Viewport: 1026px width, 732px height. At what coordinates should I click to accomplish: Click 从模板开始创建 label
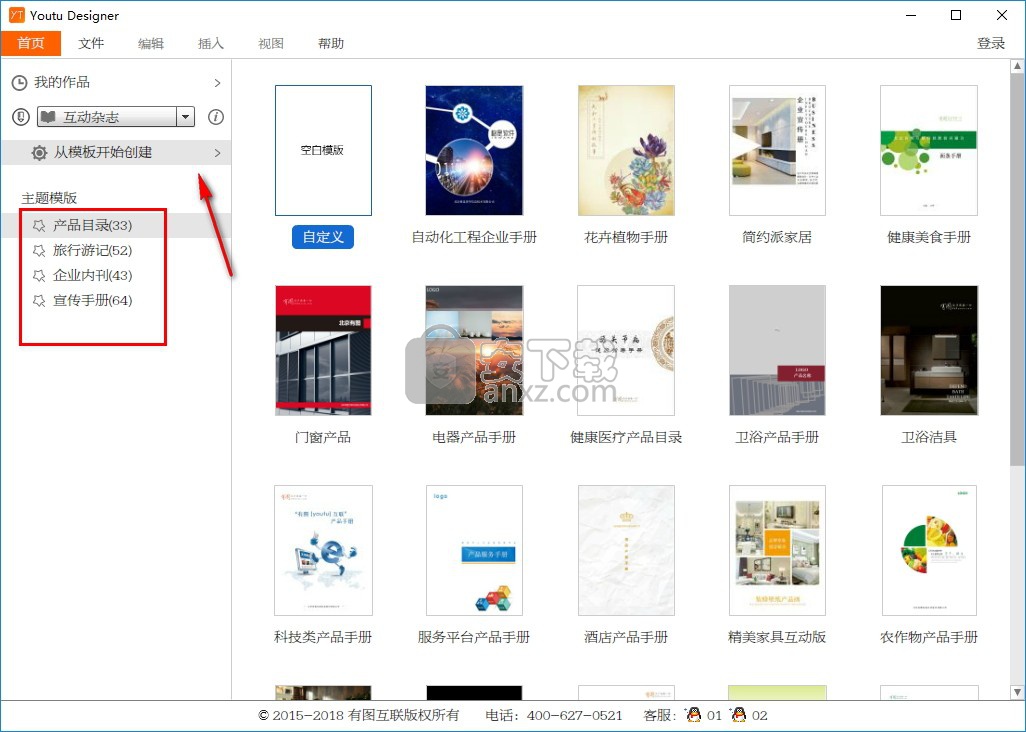[103, 152]
